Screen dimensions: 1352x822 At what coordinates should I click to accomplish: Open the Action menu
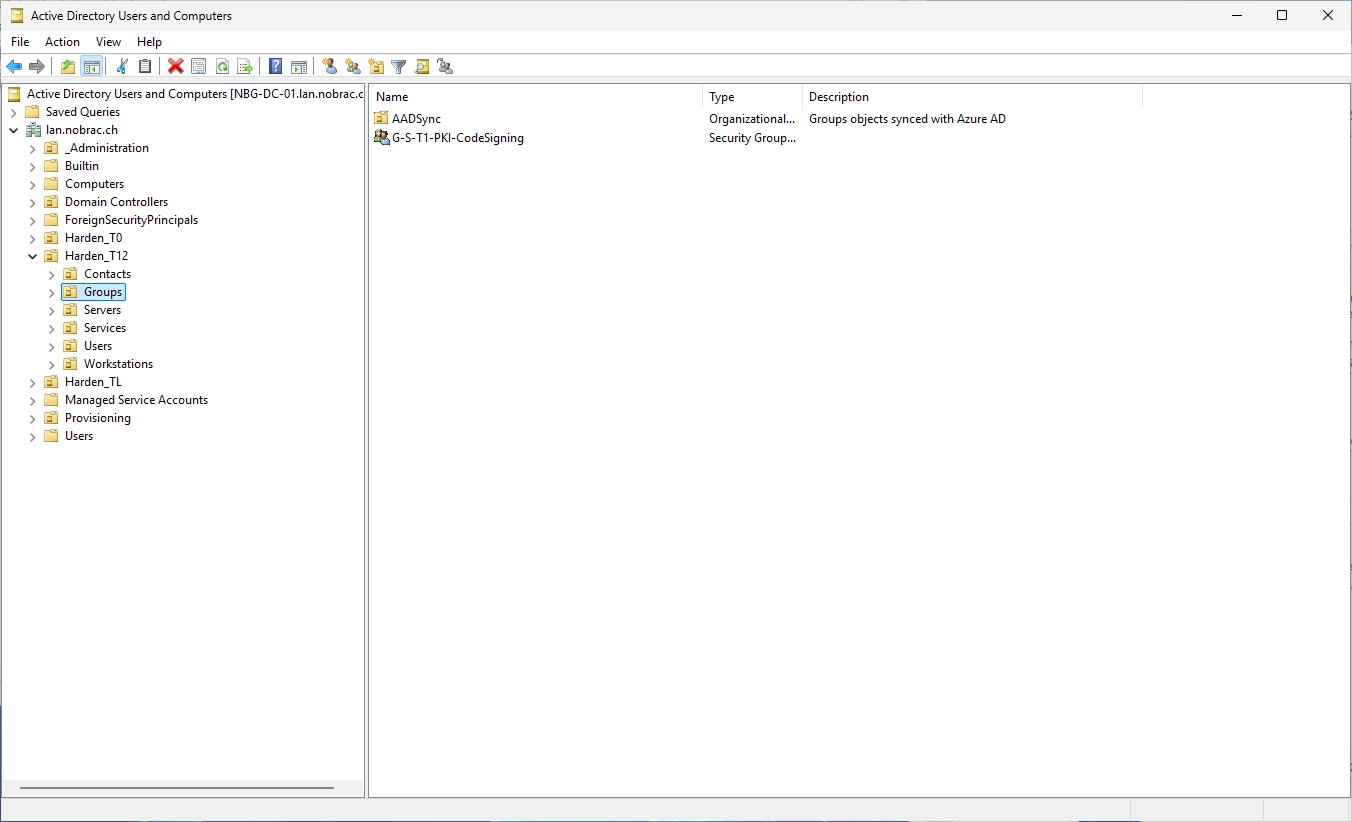pyautogui.click(x=62, y=42)
